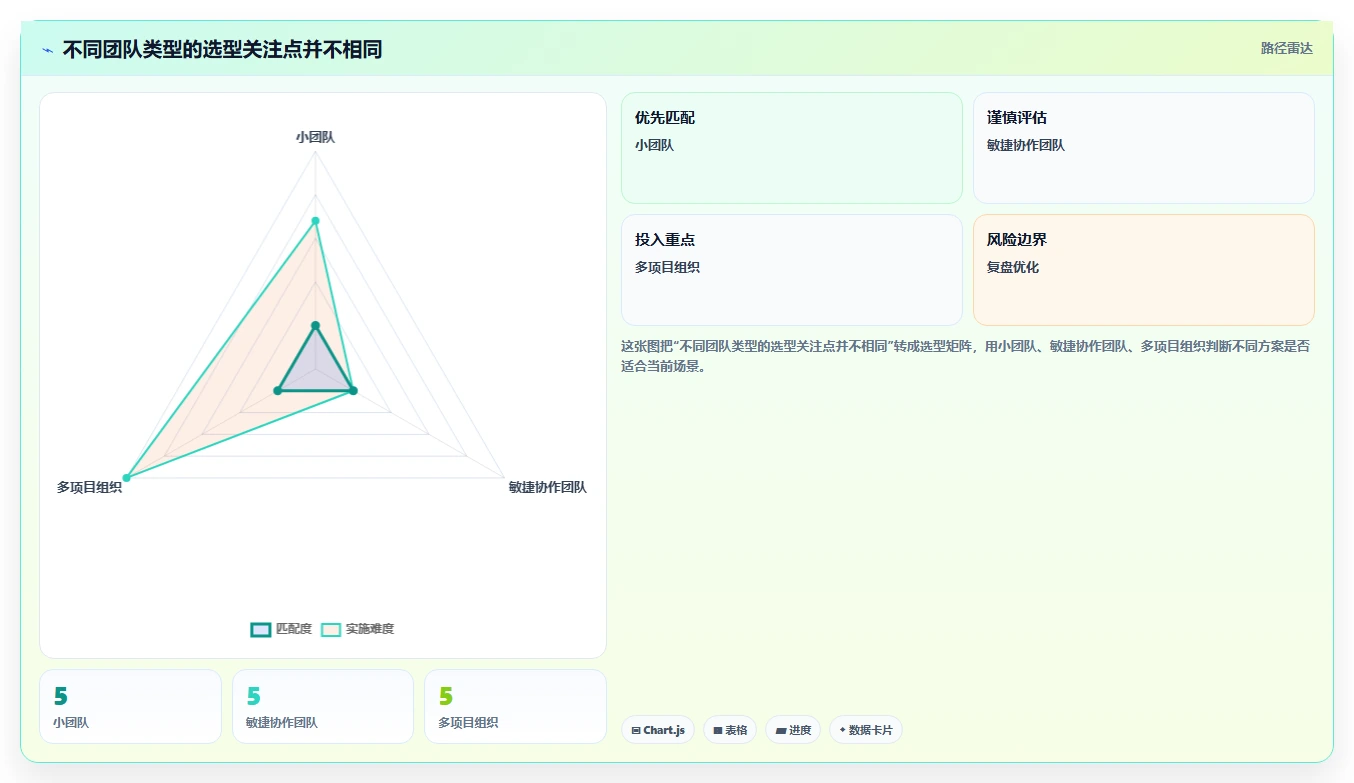Click the 实施难度 data point at 多项目组织 vertex
Image resolution: width=1354 pixels, height=783 pixels.
(x=126, y=478)
